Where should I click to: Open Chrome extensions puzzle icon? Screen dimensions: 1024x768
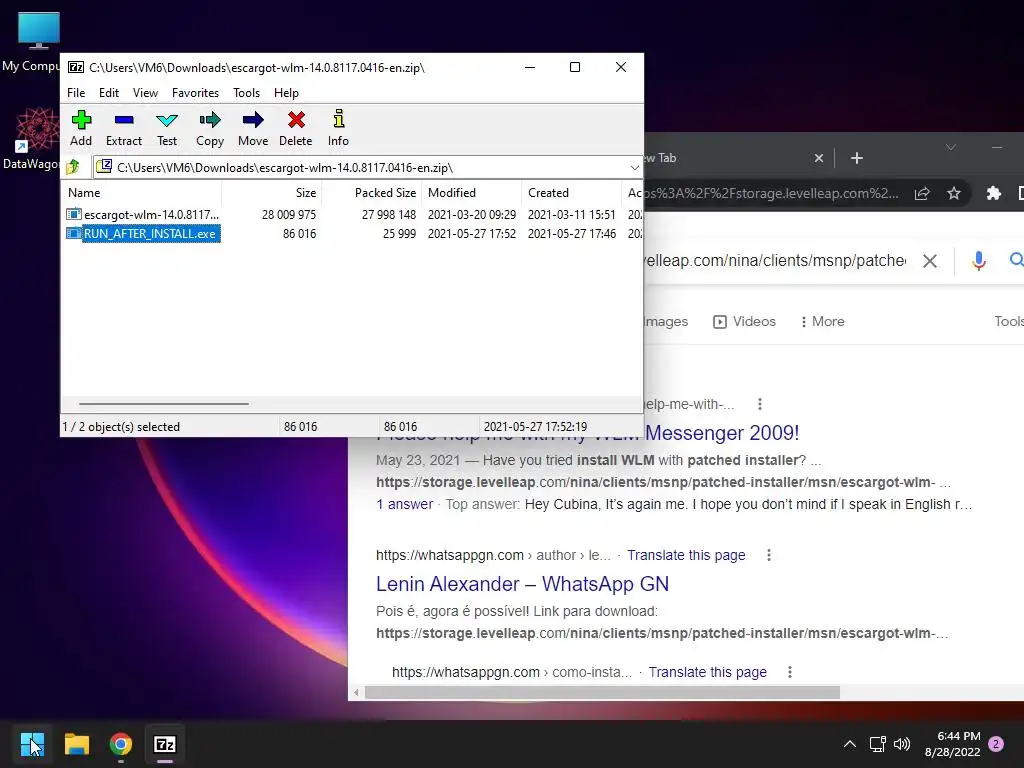point(993,193)
